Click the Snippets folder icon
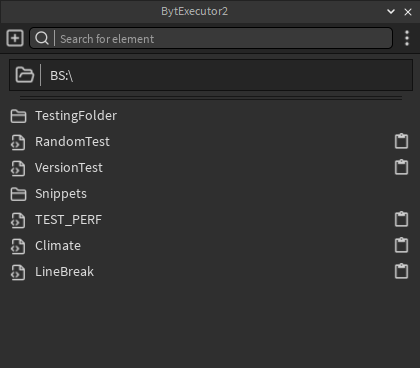420x368 pixels. [x=18, y=194]
